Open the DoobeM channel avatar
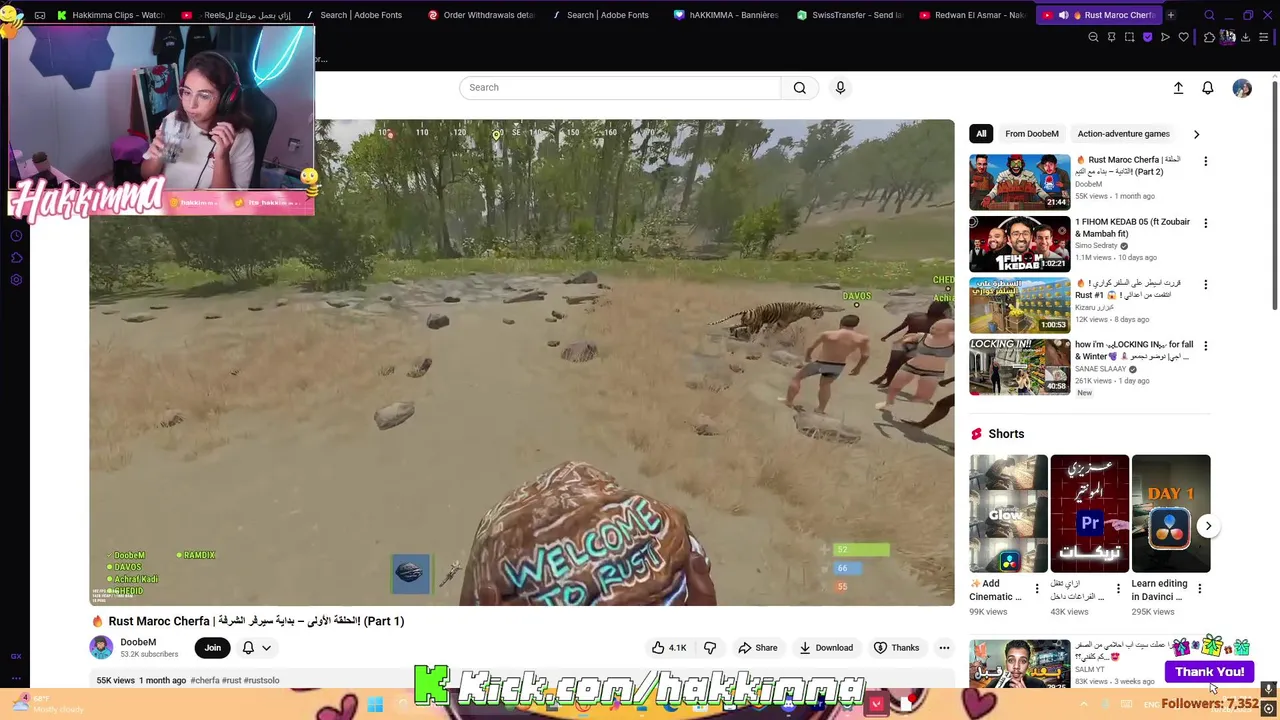The image size is (1280, 720). pos(101,647)
